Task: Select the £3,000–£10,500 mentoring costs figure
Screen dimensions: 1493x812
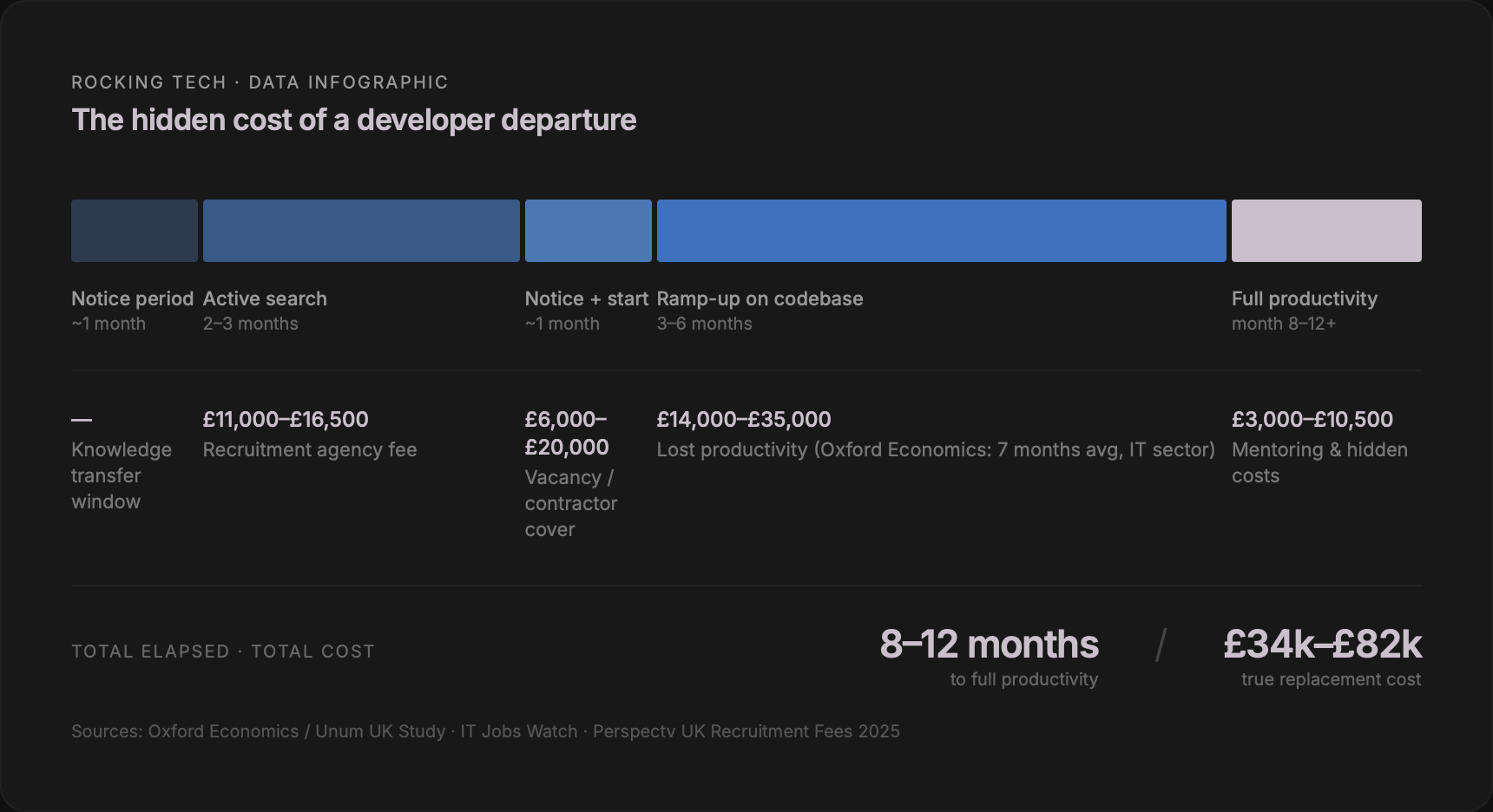Action: tap(1312, 419)
